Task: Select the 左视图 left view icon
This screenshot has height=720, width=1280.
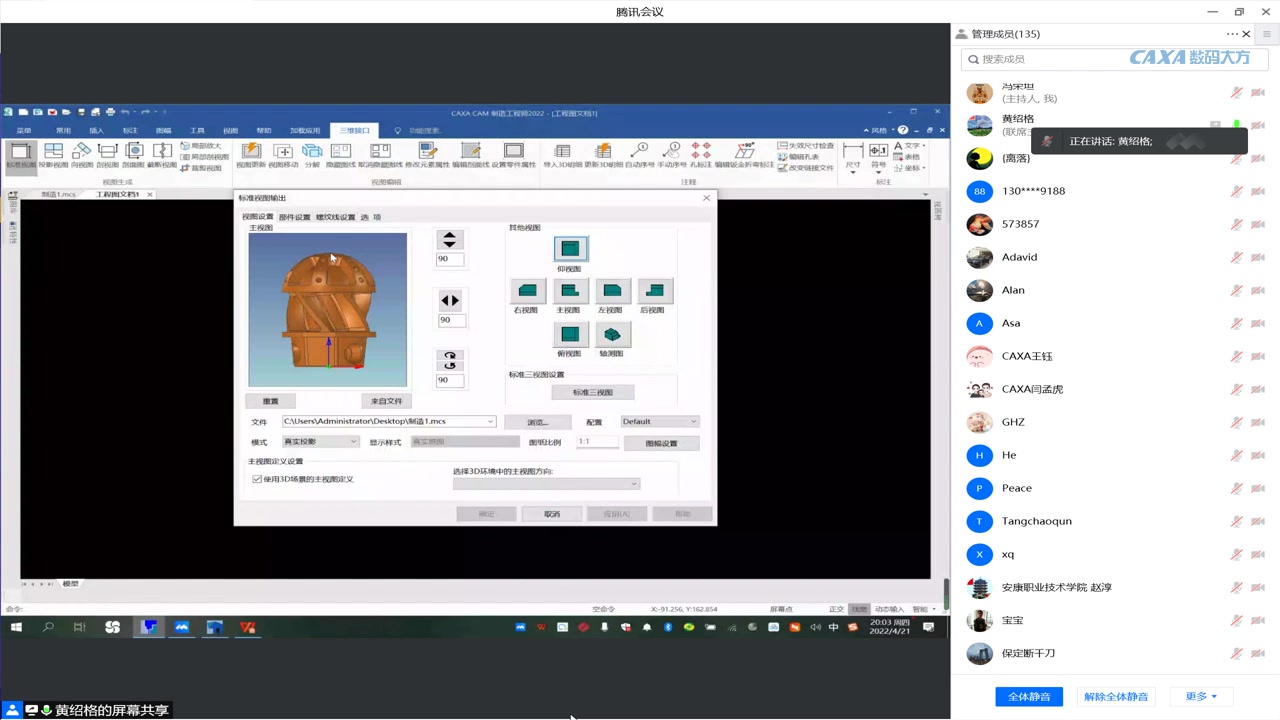Action: (x=612, y=291)
